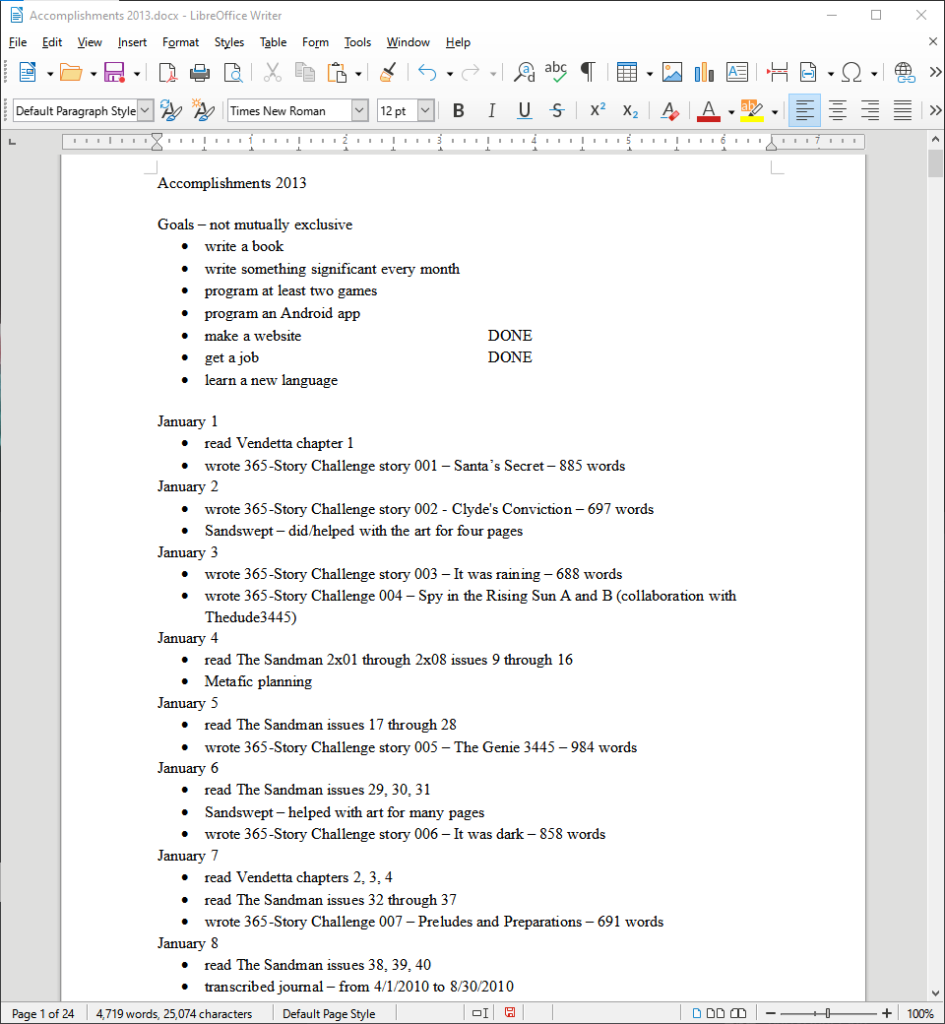Click the zoom slider handle
Image resolution: width=945 pixels, height=1024 pixels.
click(x=827, y=1013)
